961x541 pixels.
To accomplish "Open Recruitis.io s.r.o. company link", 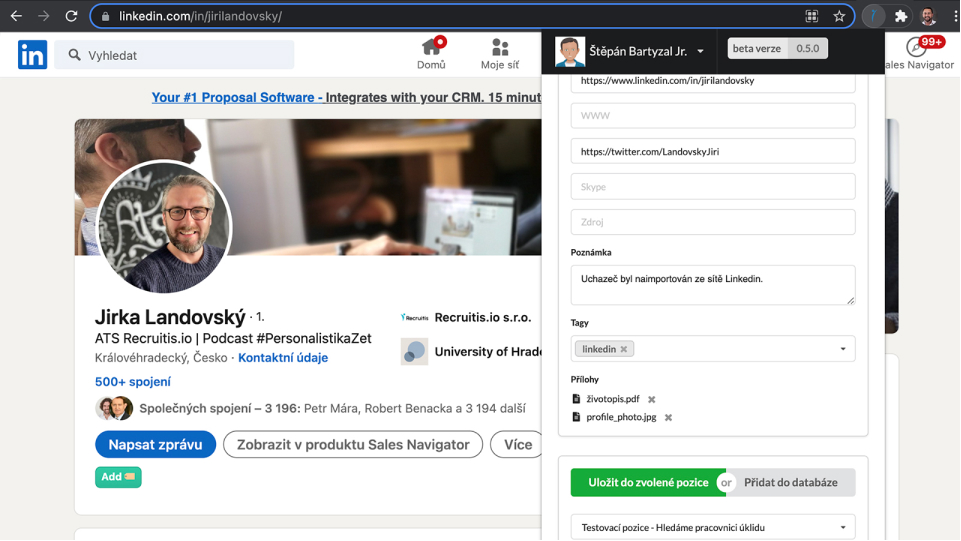I will [483, 317].
